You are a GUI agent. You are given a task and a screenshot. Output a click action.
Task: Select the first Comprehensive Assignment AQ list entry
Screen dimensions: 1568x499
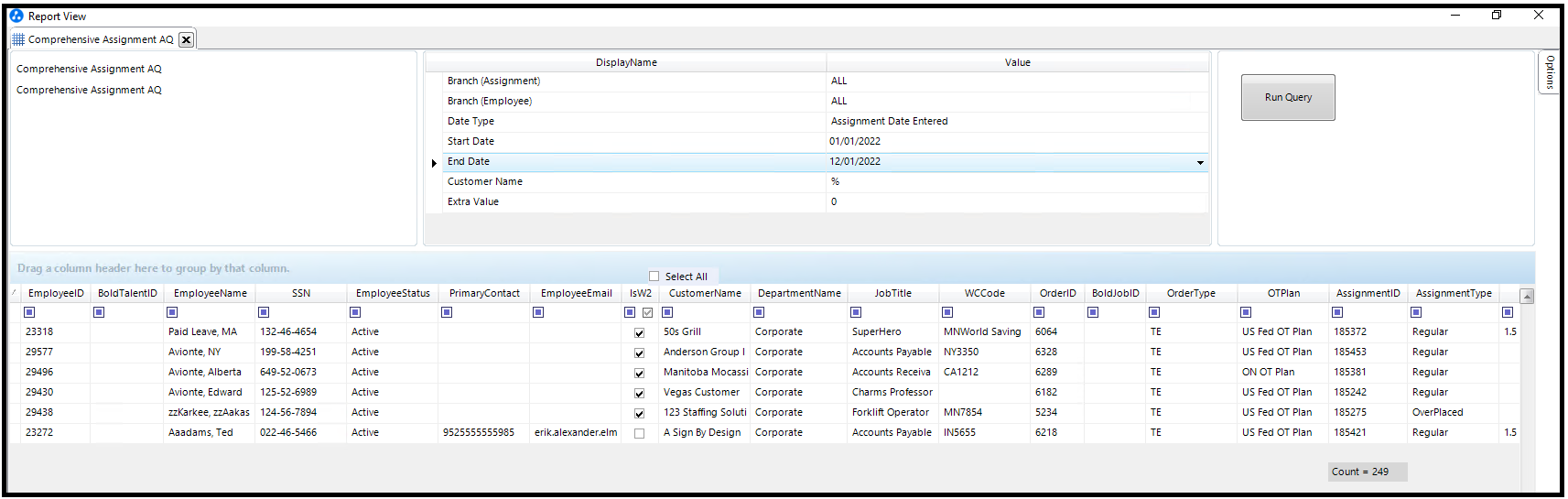point(89,69)
